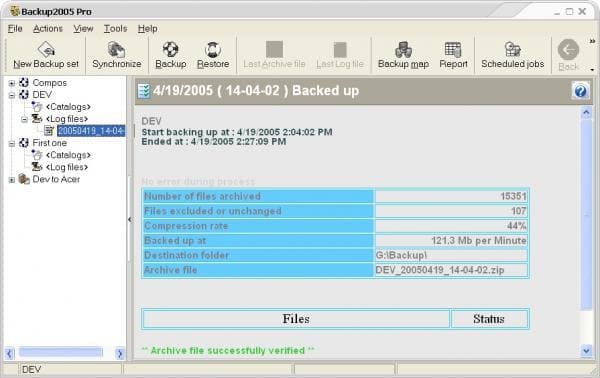Click the New Backup set toolbar icon

coord(46,49)
